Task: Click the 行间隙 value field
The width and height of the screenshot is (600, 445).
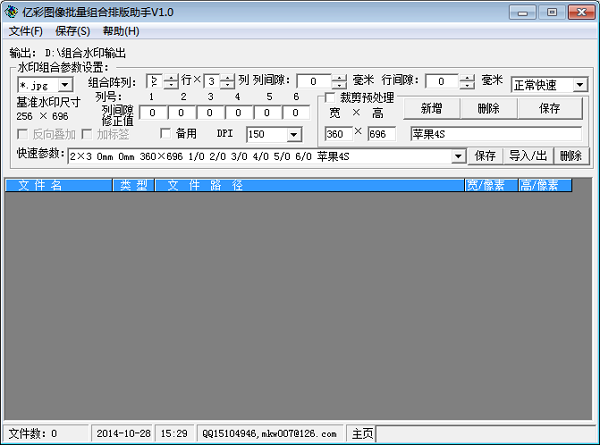Action: click(442, 81)
